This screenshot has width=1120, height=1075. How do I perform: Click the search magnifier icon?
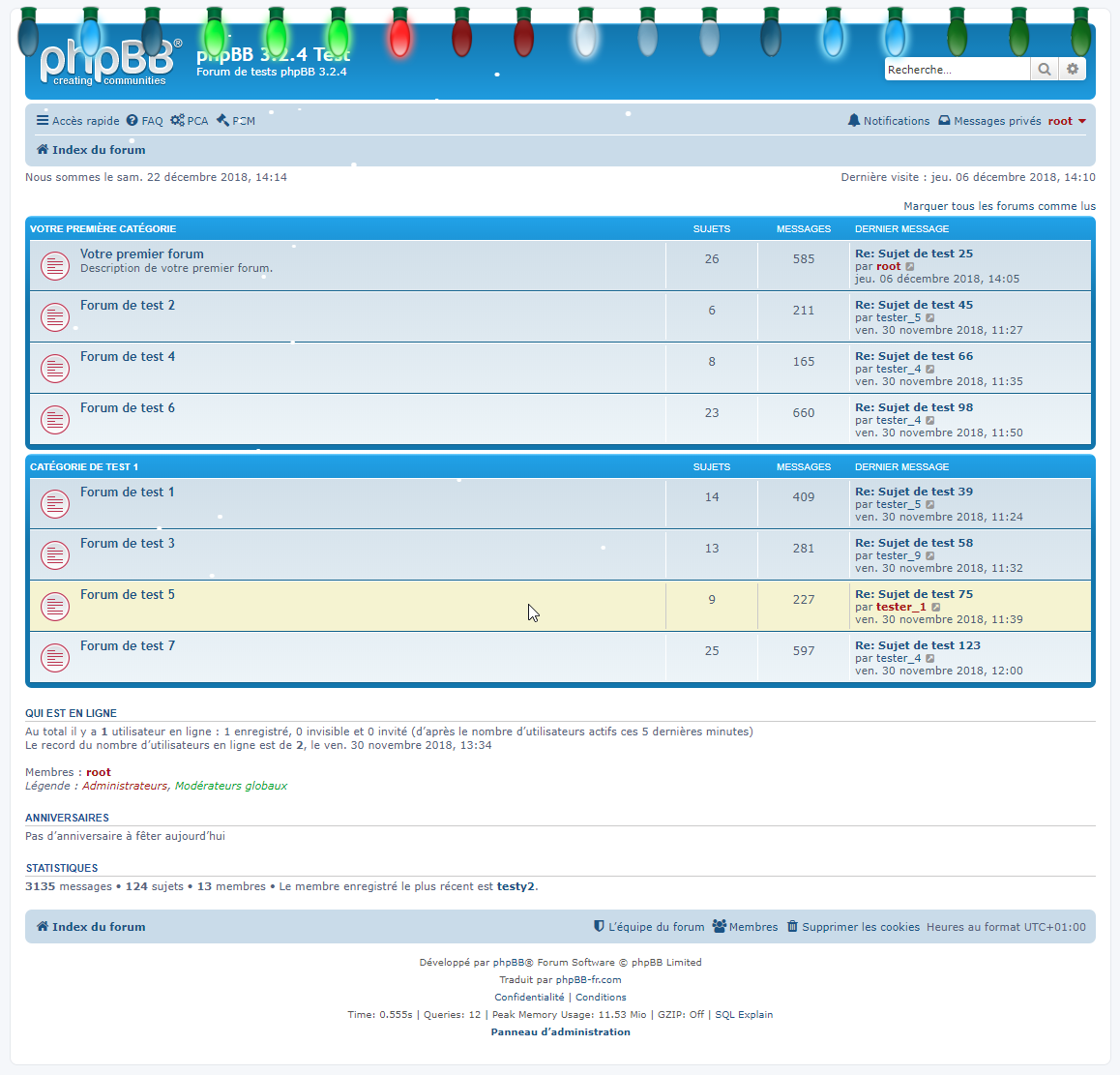point(1044,70)
